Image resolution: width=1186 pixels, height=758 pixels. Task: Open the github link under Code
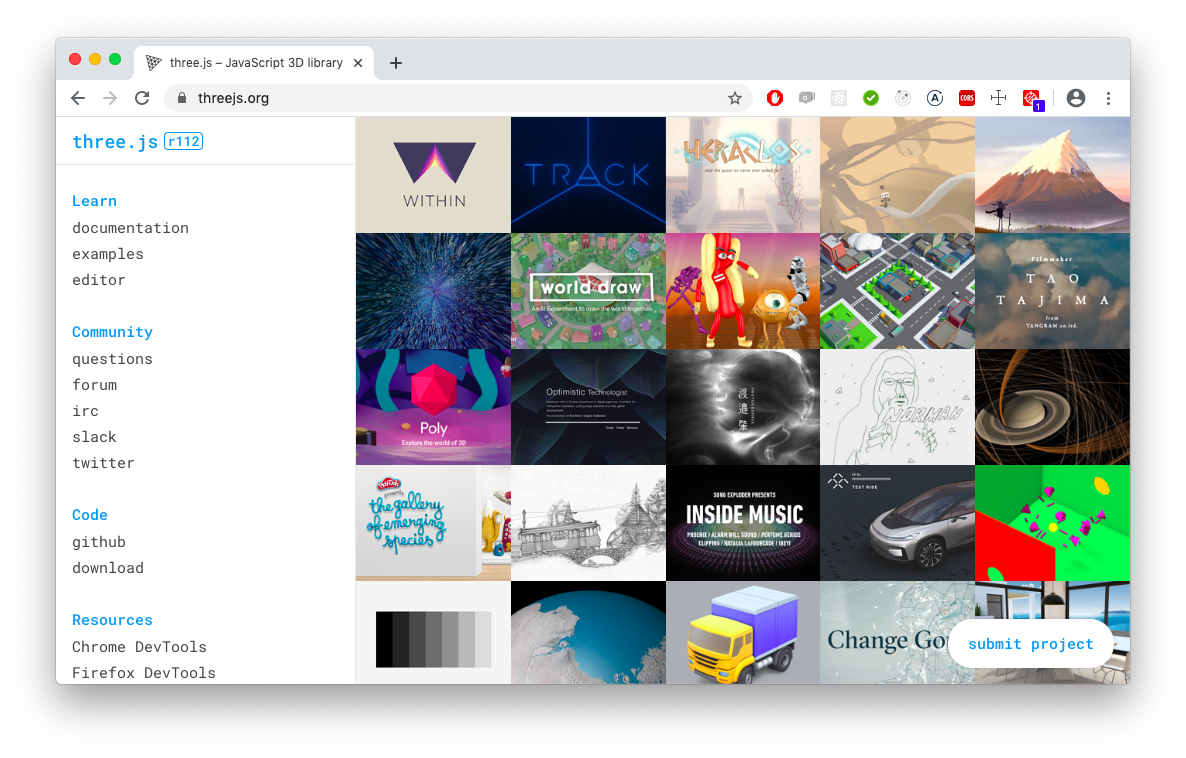pos(98,542)
